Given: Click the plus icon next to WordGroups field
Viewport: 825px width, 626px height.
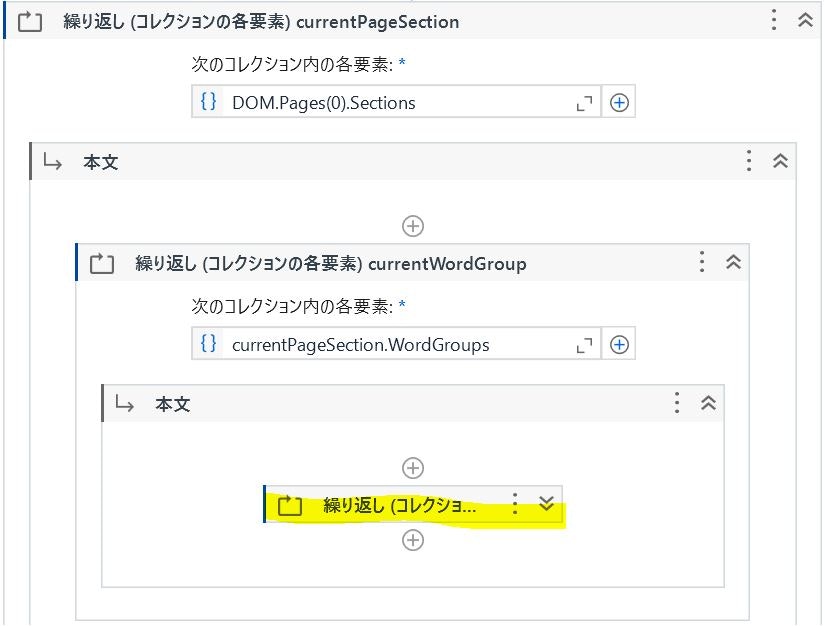Looking at the screenshot, I should click(619, 343).
